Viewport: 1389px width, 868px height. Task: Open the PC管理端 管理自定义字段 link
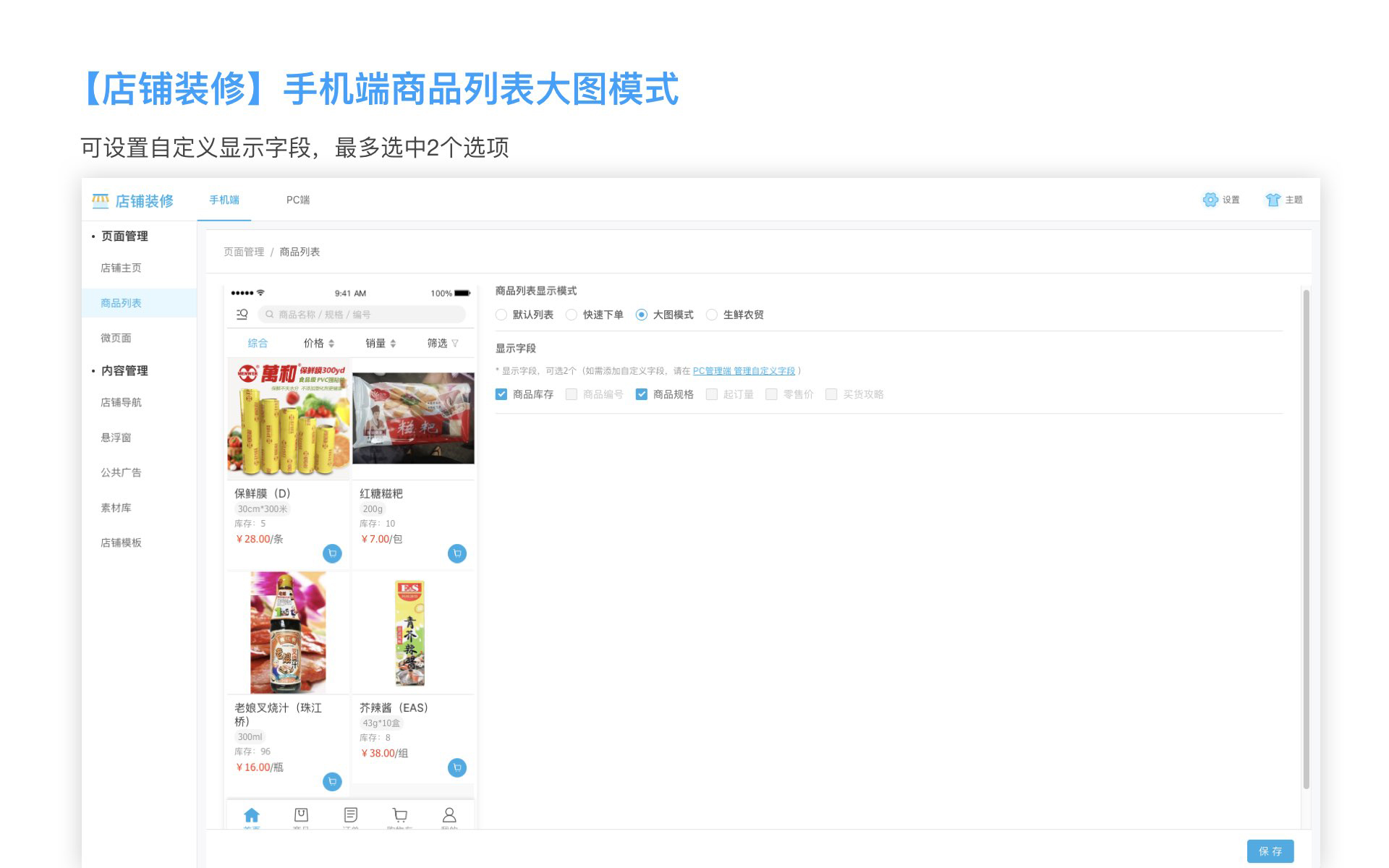(743, 371)
